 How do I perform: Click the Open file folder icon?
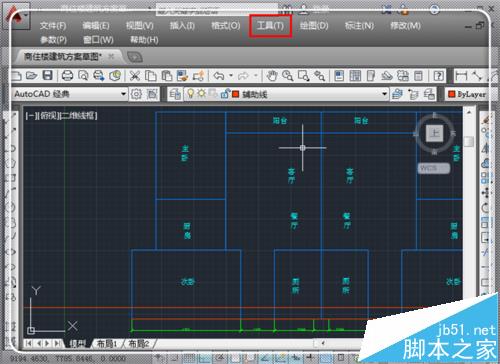coord(32,76)
